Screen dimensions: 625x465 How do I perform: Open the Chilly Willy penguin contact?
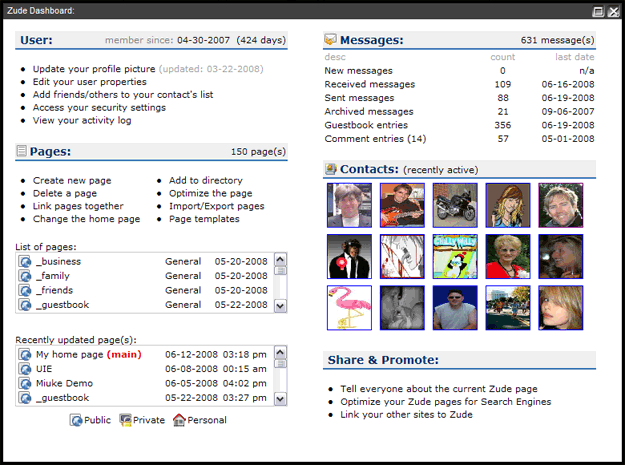(455, 256)
